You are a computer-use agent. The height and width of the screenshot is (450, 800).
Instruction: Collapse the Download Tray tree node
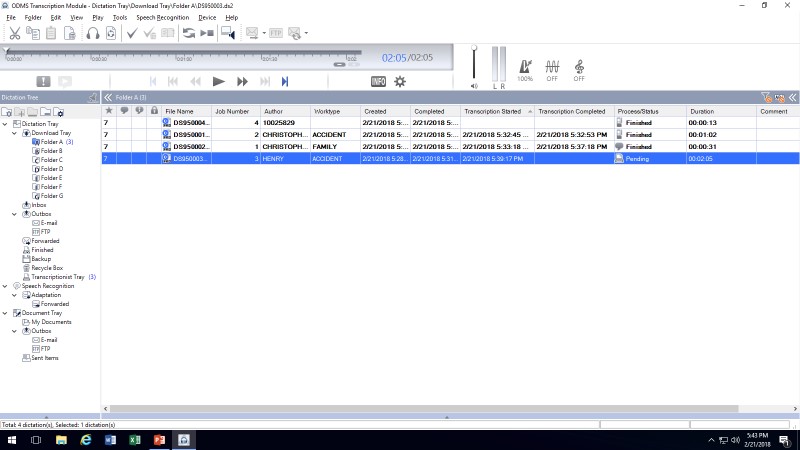click(x=14, y=133)
